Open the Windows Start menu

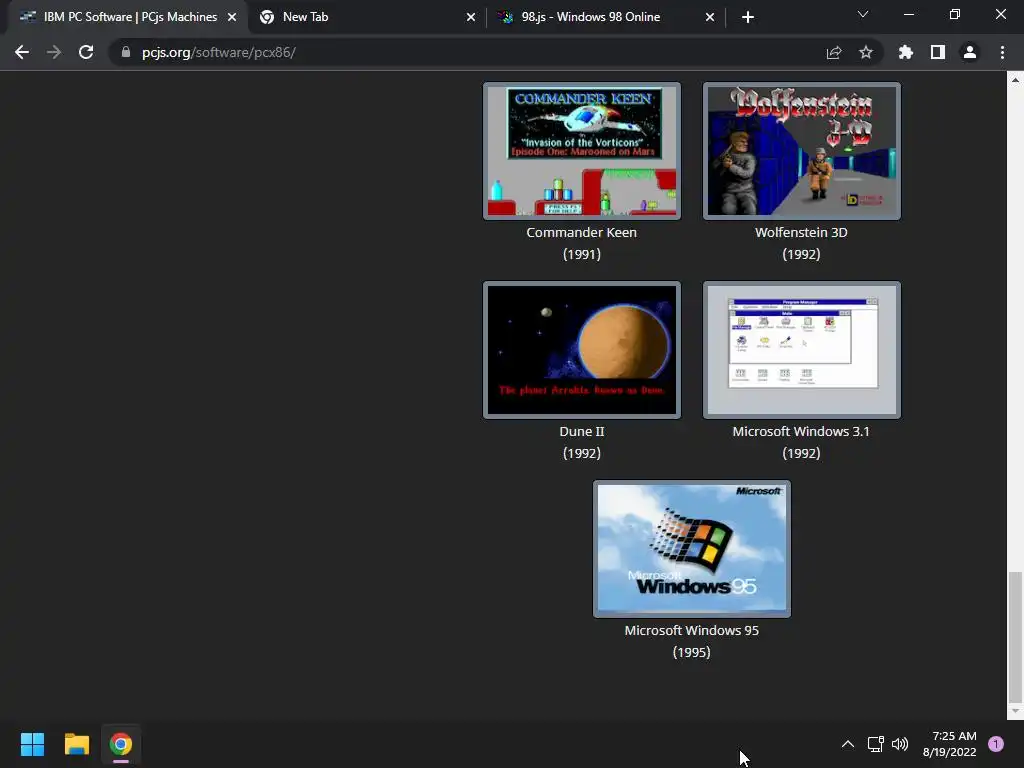tap(32, 744)
